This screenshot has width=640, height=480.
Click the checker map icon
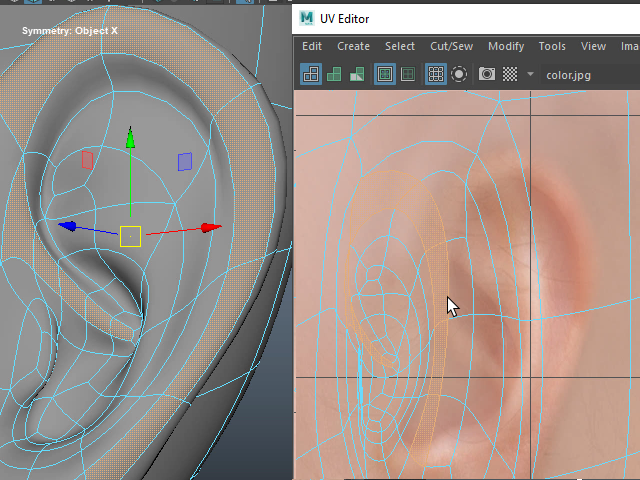[x=509, y=74]
